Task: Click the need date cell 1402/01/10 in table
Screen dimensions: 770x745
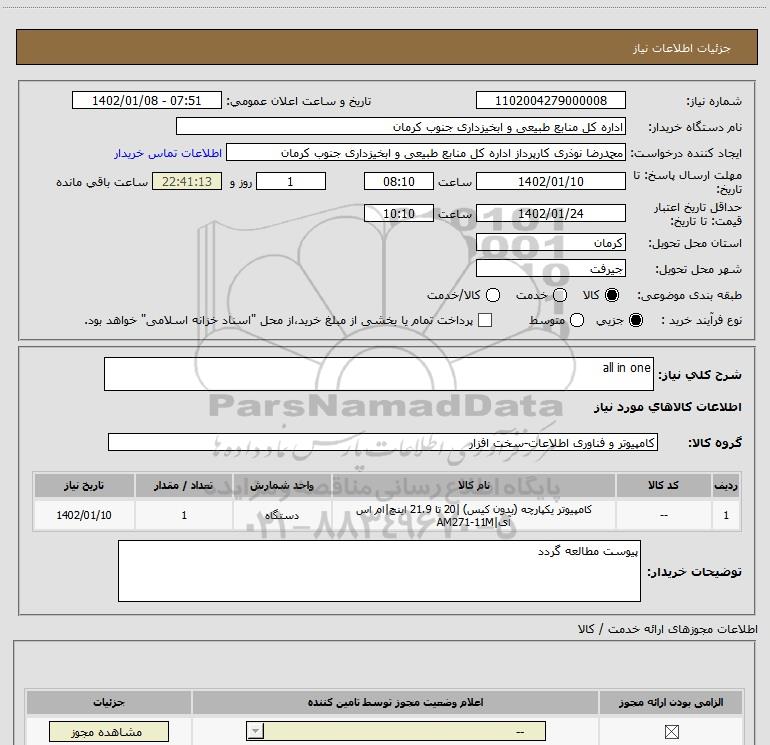Action: click(84, 515)
